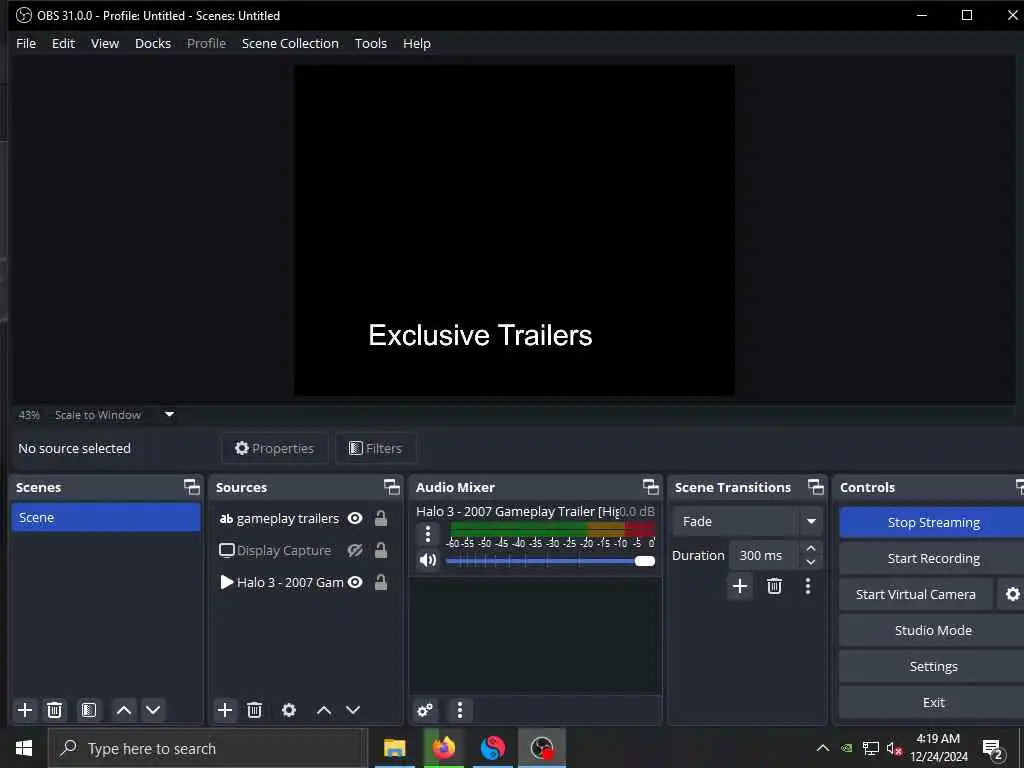Open Audio Mixer bottom three-dot menu

[460, 710]
